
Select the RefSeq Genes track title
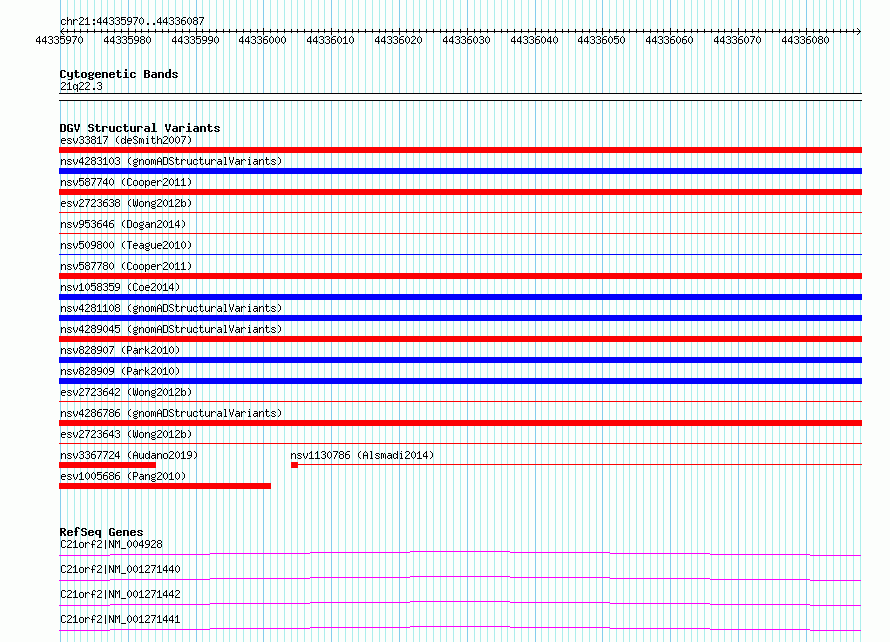(102, 532)
